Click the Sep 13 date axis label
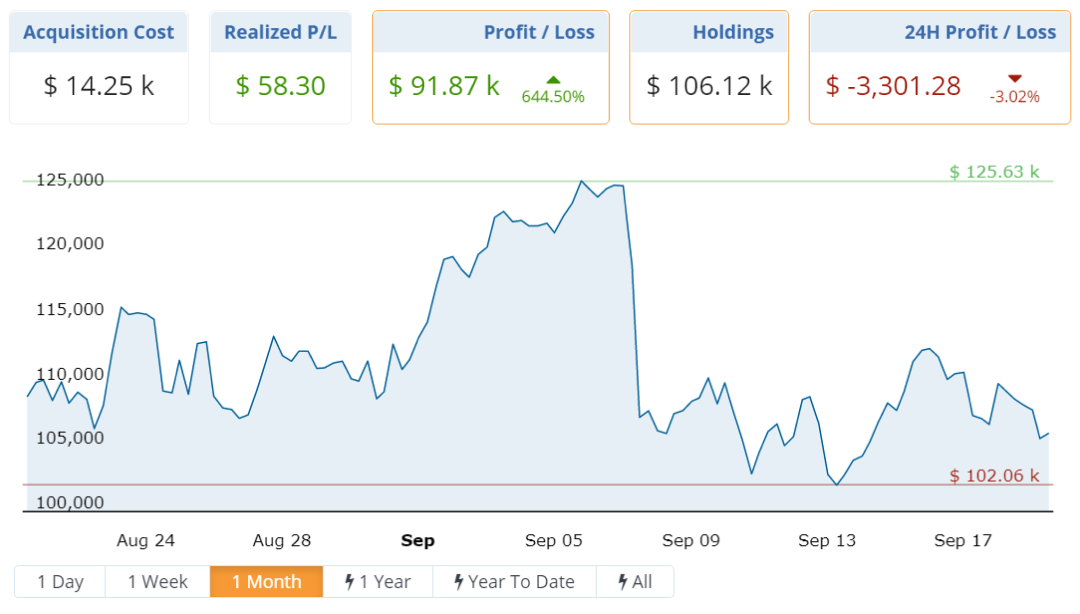 (x=827, y=541)
